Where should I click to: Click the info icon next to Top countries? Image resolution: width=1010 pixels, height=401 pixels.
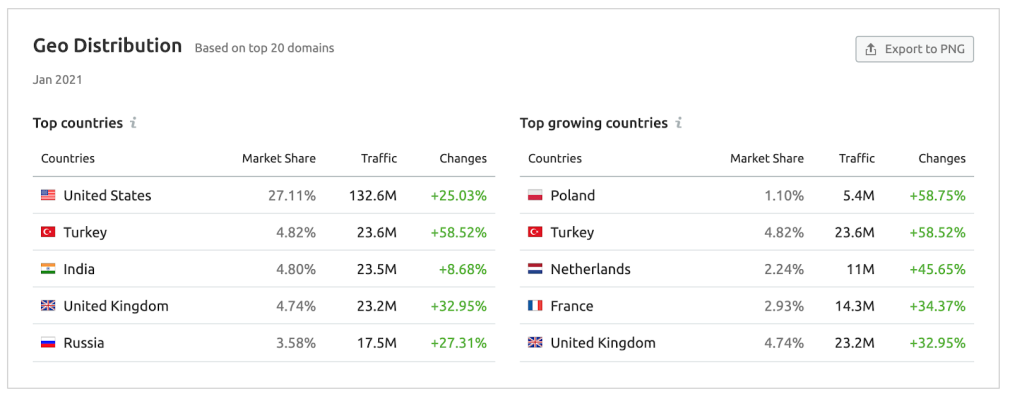[x=133, y=123]
